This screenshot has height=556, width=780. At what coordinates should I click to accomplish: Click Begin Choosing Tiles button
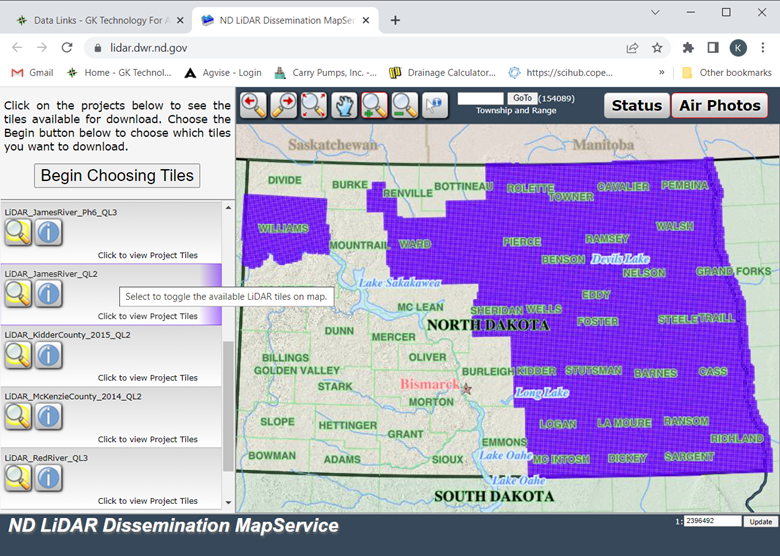[117, 176]
